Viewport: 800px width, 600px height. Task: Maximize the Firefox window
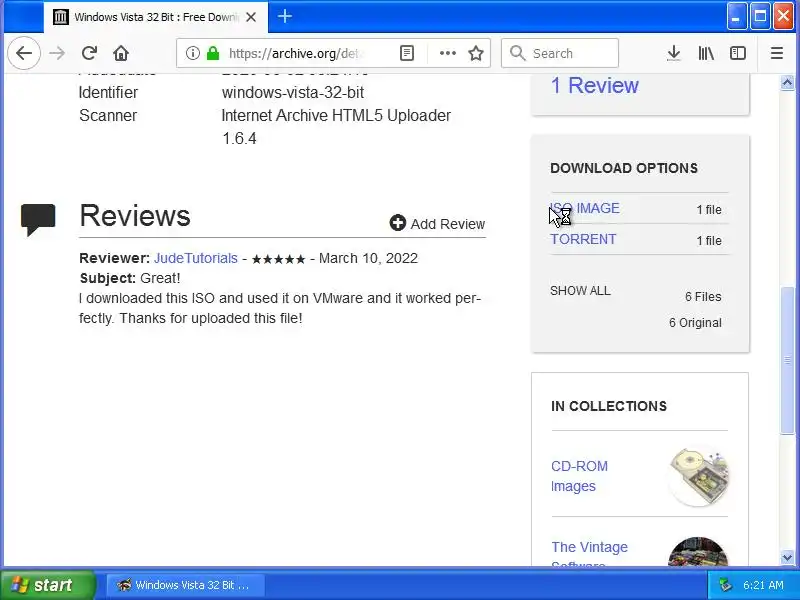[760, 17]
